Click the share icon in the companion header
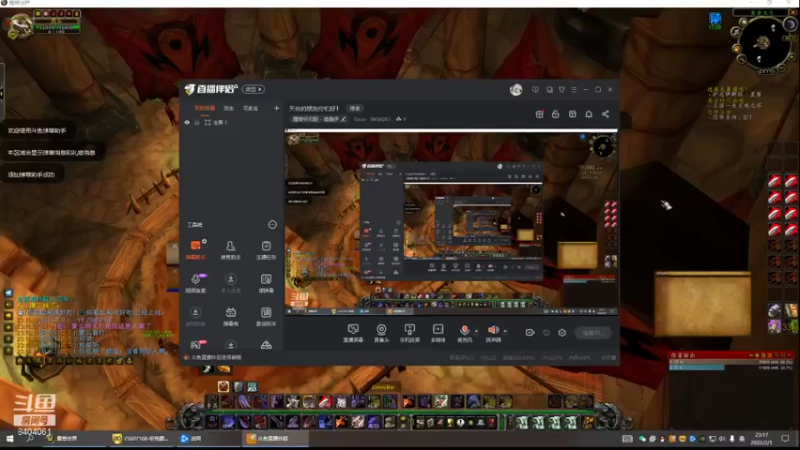Screen dimensions: 800x450 [x=606, y=114]
